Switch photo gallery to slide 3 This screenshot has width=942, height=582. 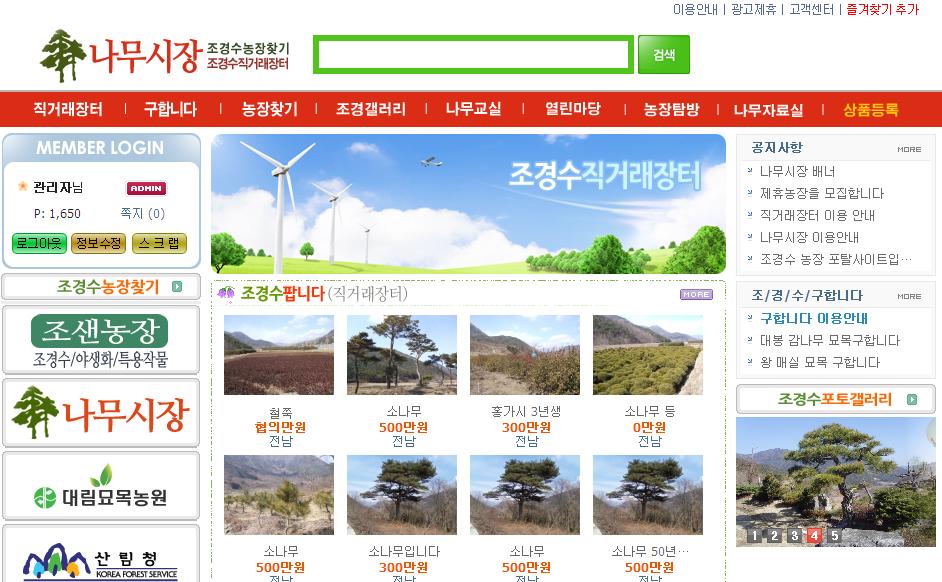(x=794, y=536)
